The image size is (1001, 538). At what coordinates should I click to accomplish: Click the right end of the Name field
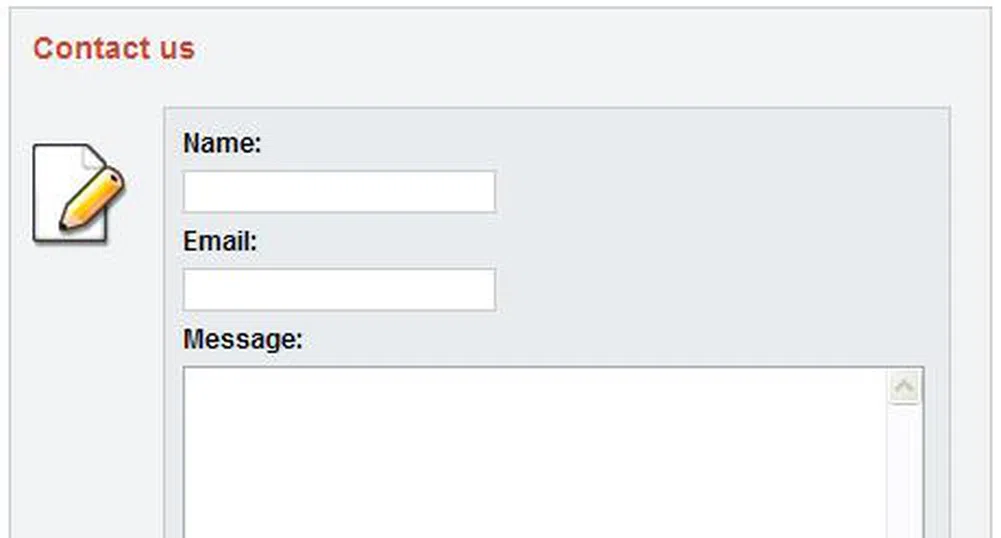coord(485,192)
